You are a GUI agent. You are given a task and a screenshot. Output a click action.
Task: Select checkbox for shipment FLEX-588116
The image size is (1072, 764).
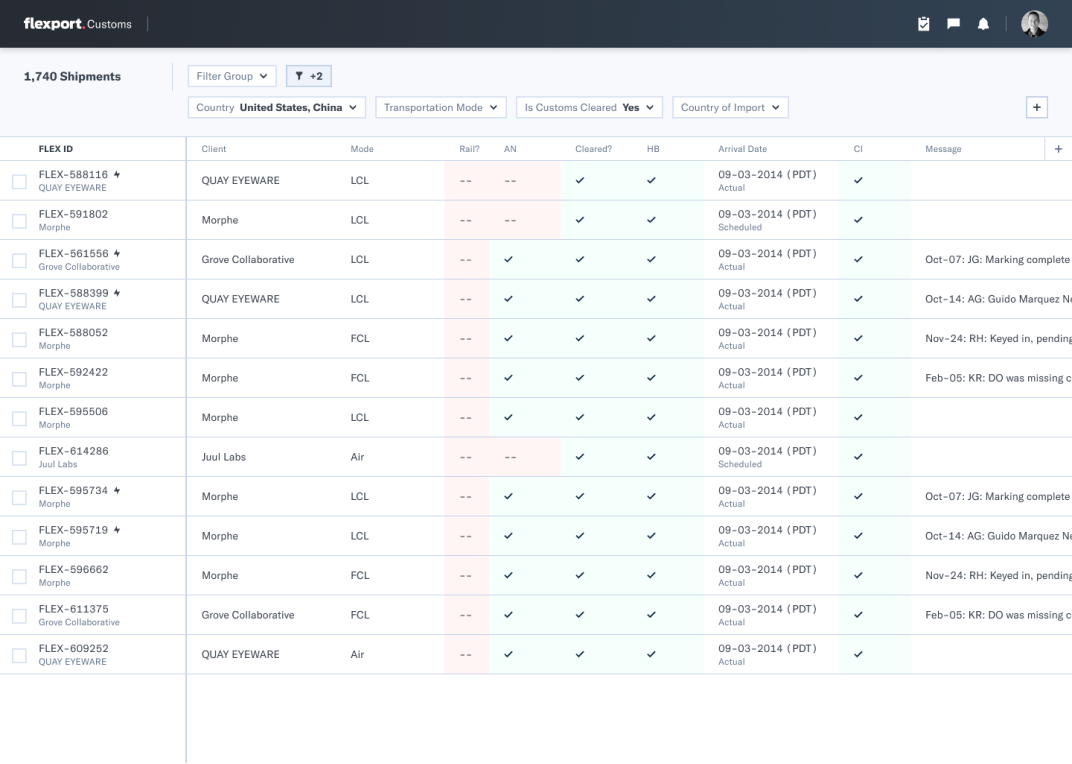(19, 181)
